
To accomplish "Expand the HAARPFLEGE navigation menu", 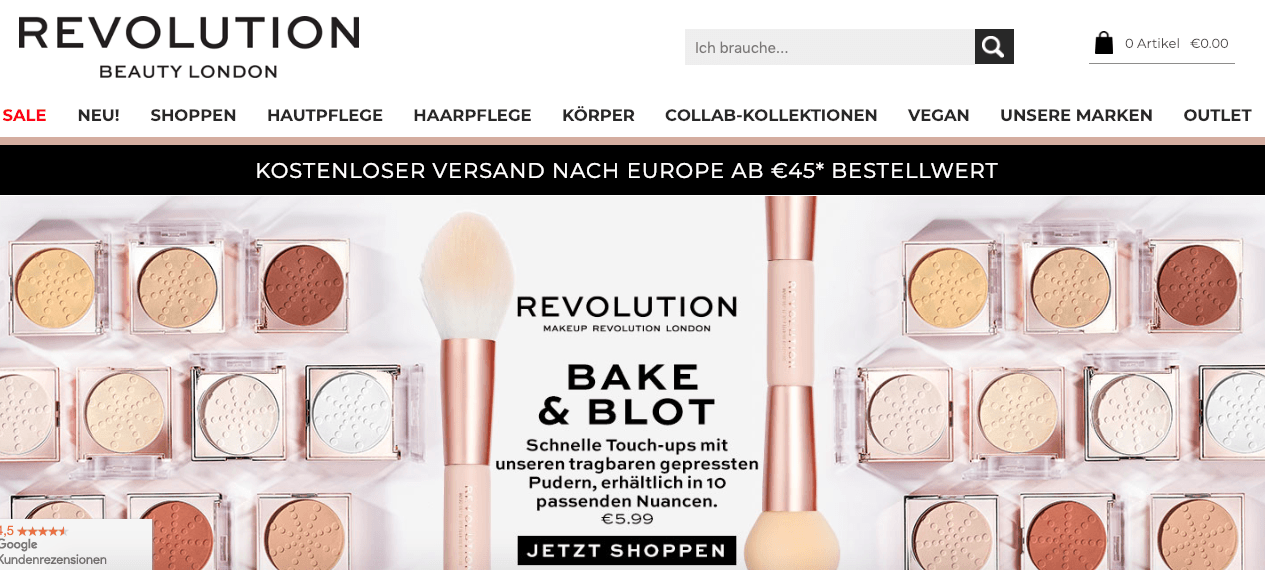I will point(472,115).
